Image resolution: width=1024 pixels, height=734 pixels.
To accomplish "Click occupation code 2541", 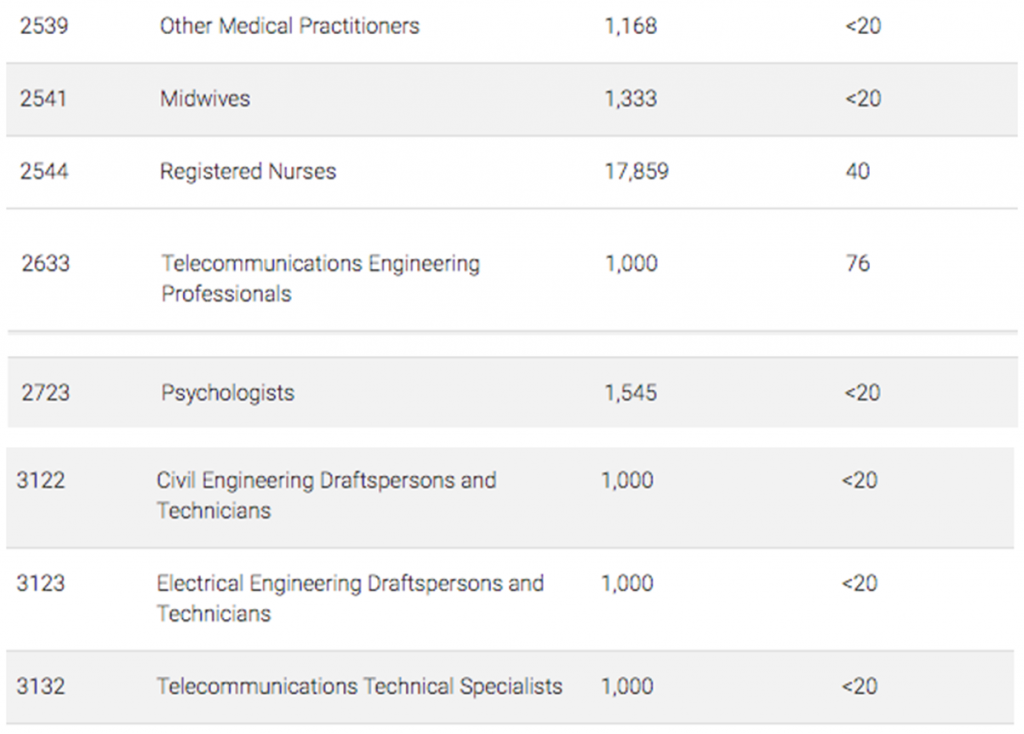I will tap(44, 99).
